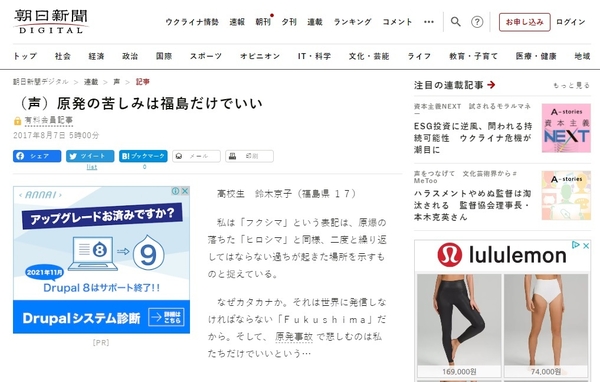Open ESG投資に逆風 article headline
The width and height of the screenshot is (600, 382).
pos(473,138)
